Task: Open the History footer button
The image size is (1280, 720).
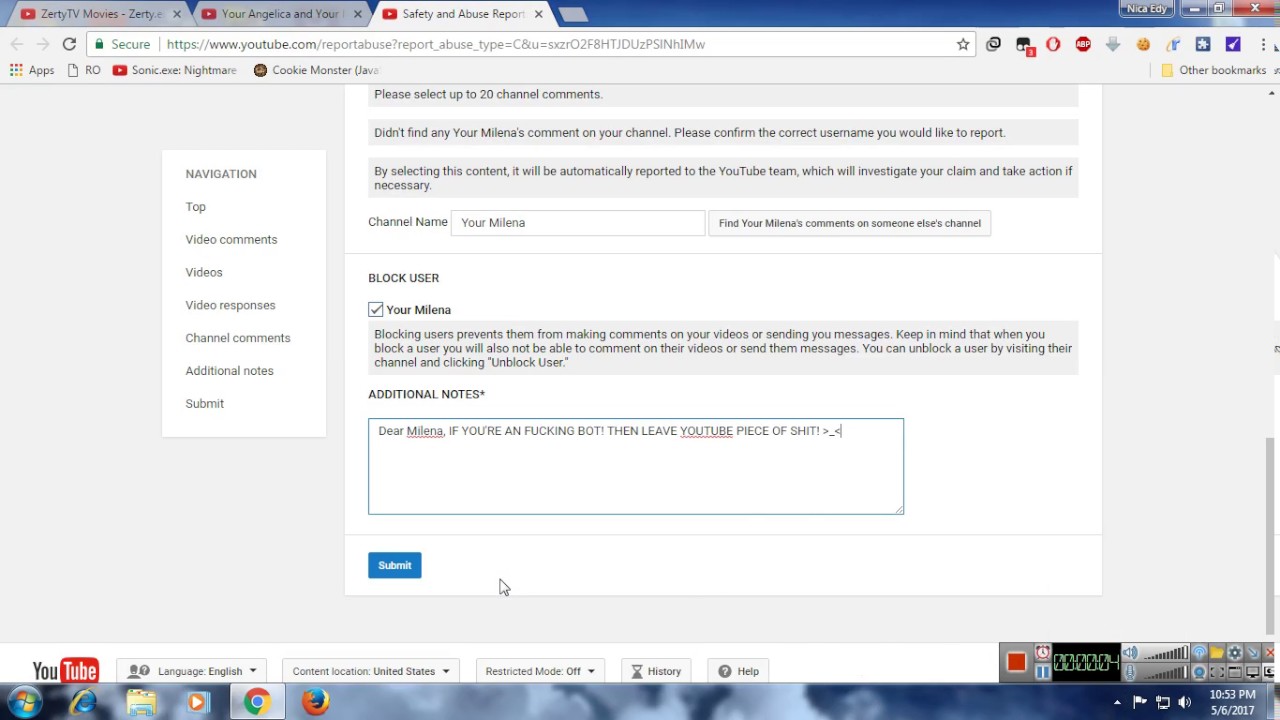Action: [x=656, y=671]
